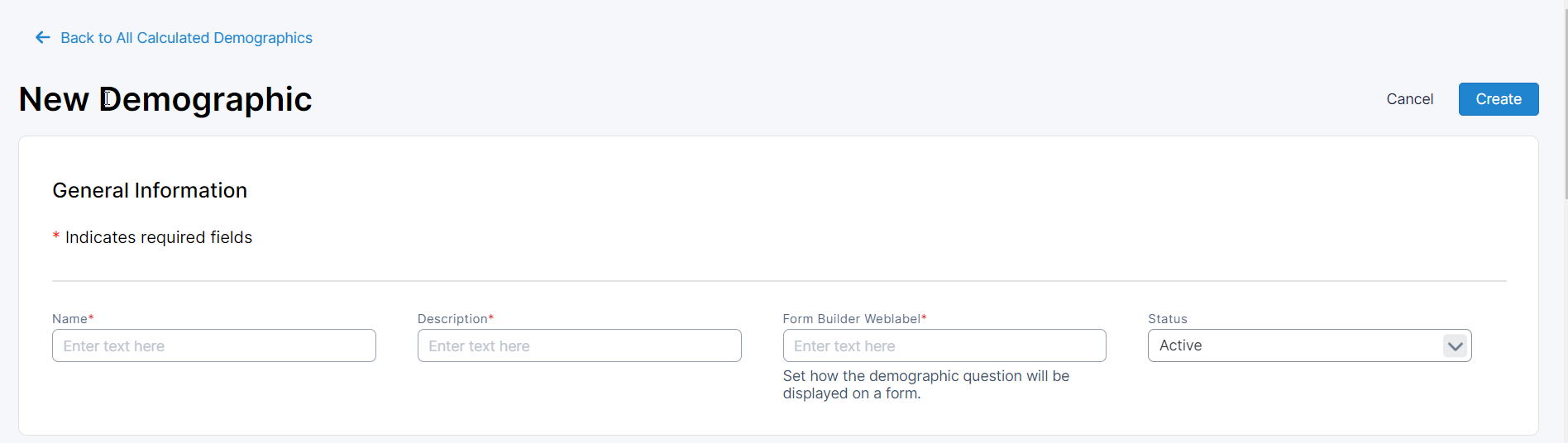Click into the Description text field

coord(579,346)
